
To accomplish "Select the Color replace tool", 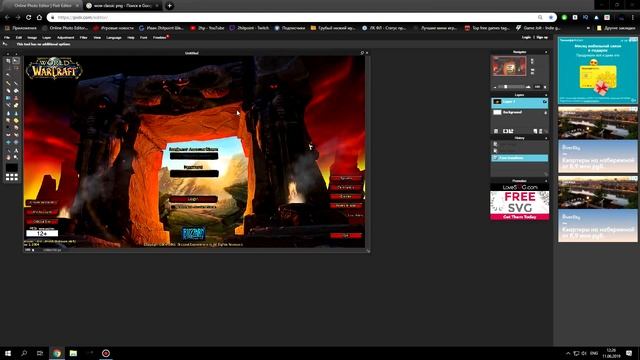I will coord(8,105).
